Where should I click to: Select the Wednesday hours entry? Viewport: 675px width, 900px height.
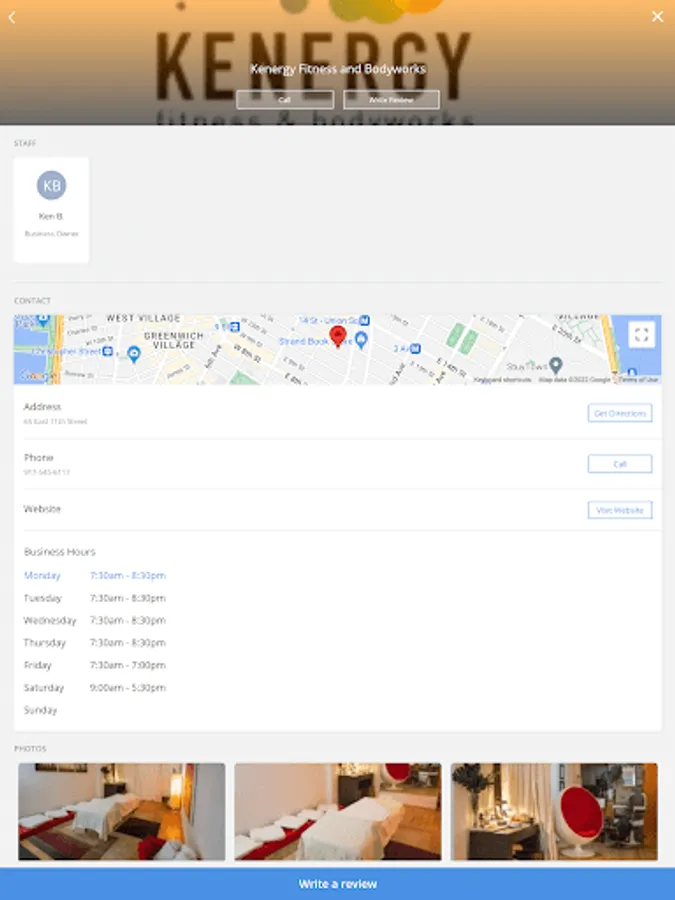(x=95, y=620)
